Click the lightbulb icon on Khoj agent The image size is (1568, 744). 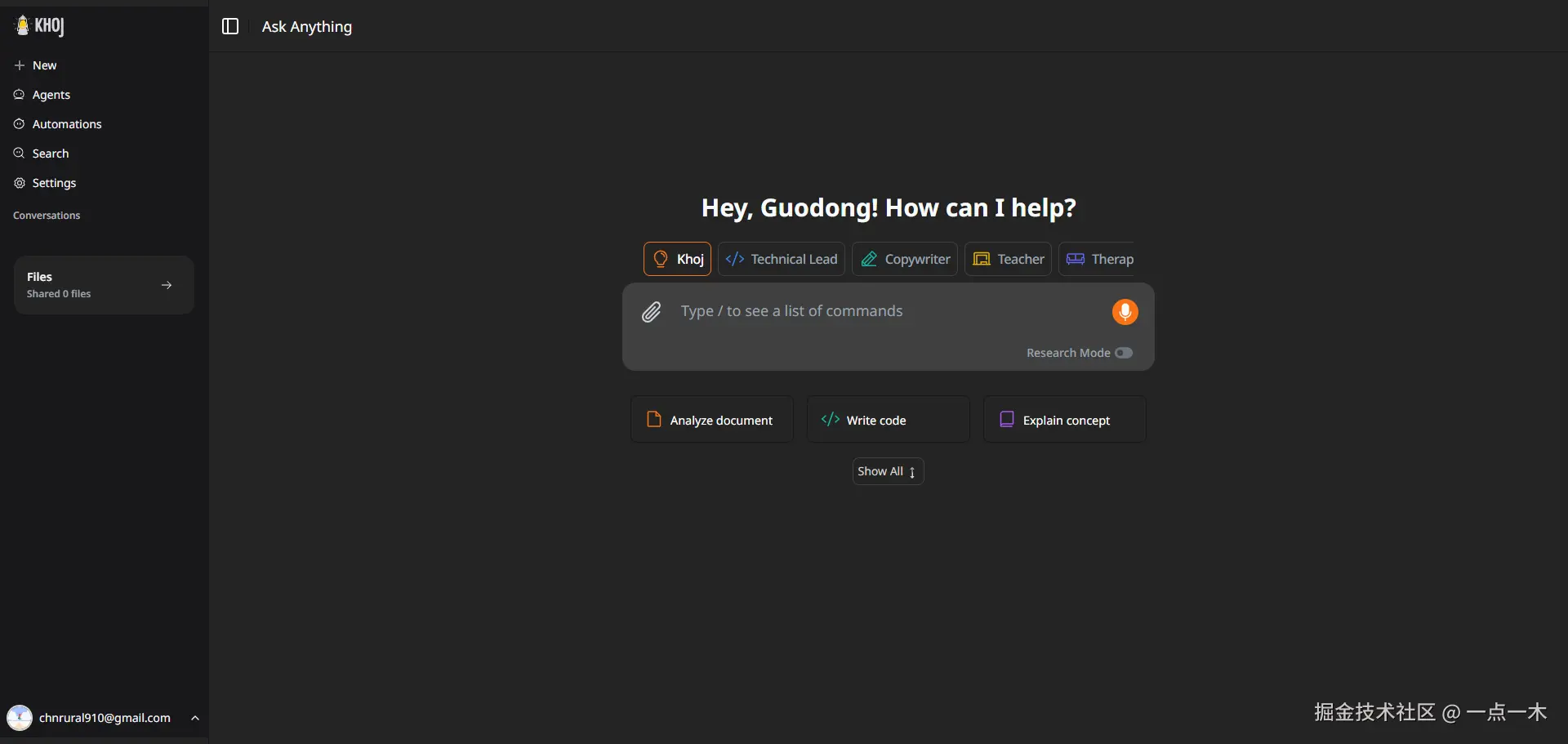661,259
